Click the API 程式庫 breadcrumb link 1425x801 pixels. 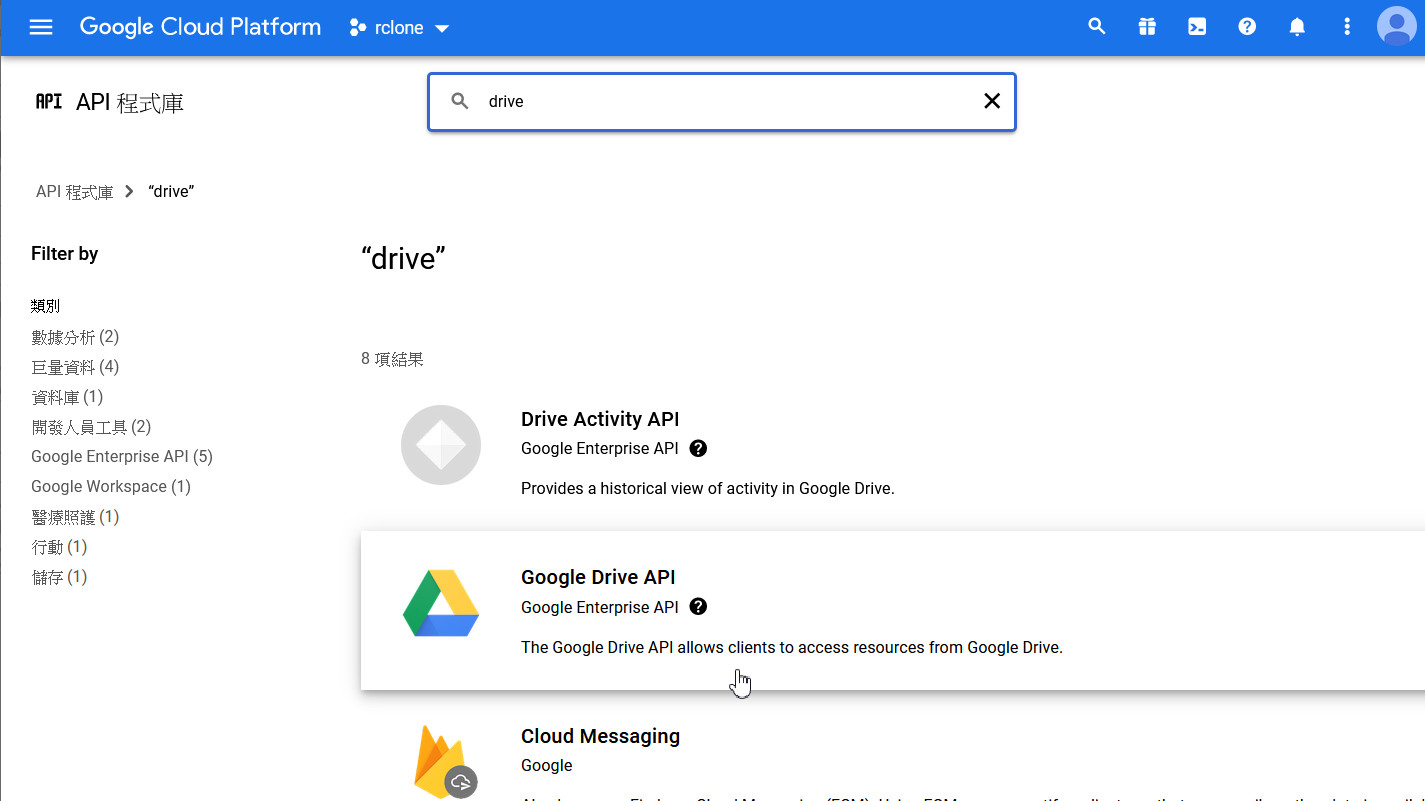pyautogui.click(x=75, y=192)
